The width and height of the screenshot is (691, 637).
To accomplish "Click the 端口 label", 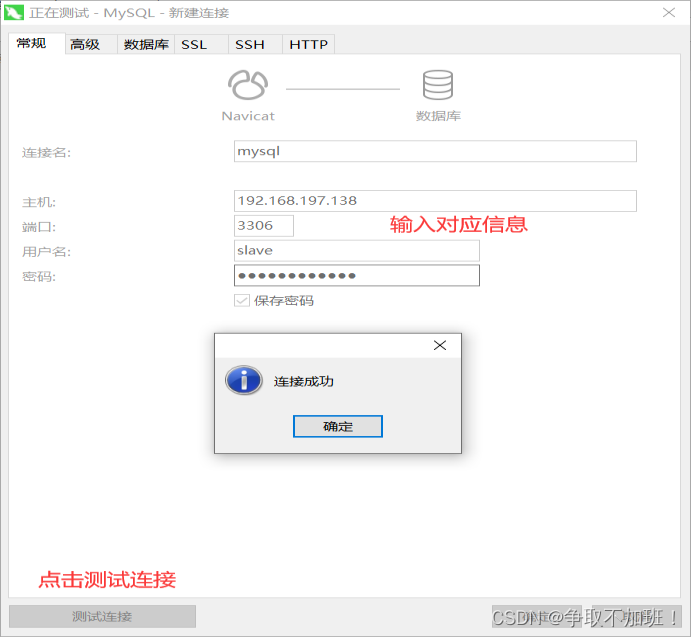I will pos(39,227).
